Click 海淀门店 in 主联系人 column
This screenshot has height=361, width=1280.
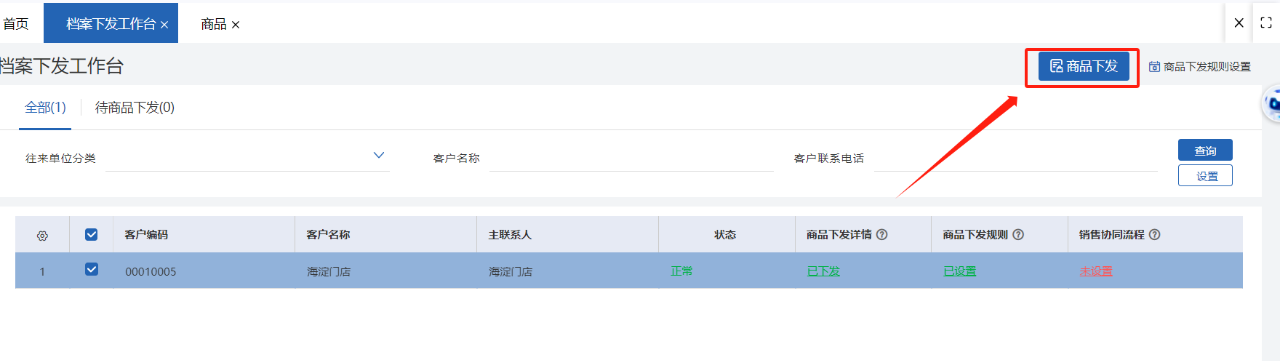(510, 271)
